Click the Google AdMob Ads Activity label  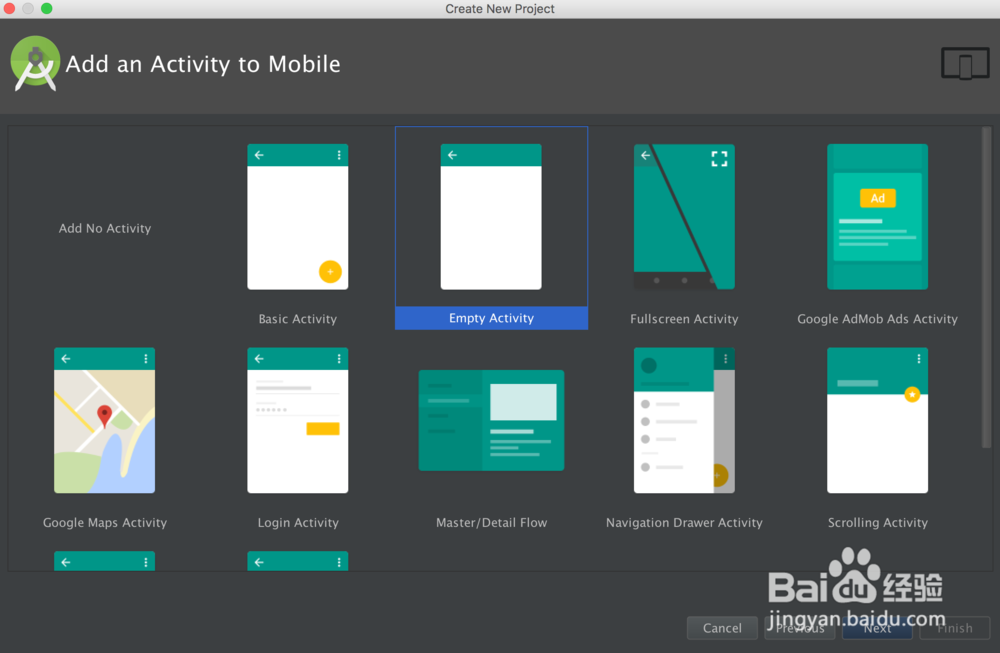pyautogui.click(x=878, y=319)
